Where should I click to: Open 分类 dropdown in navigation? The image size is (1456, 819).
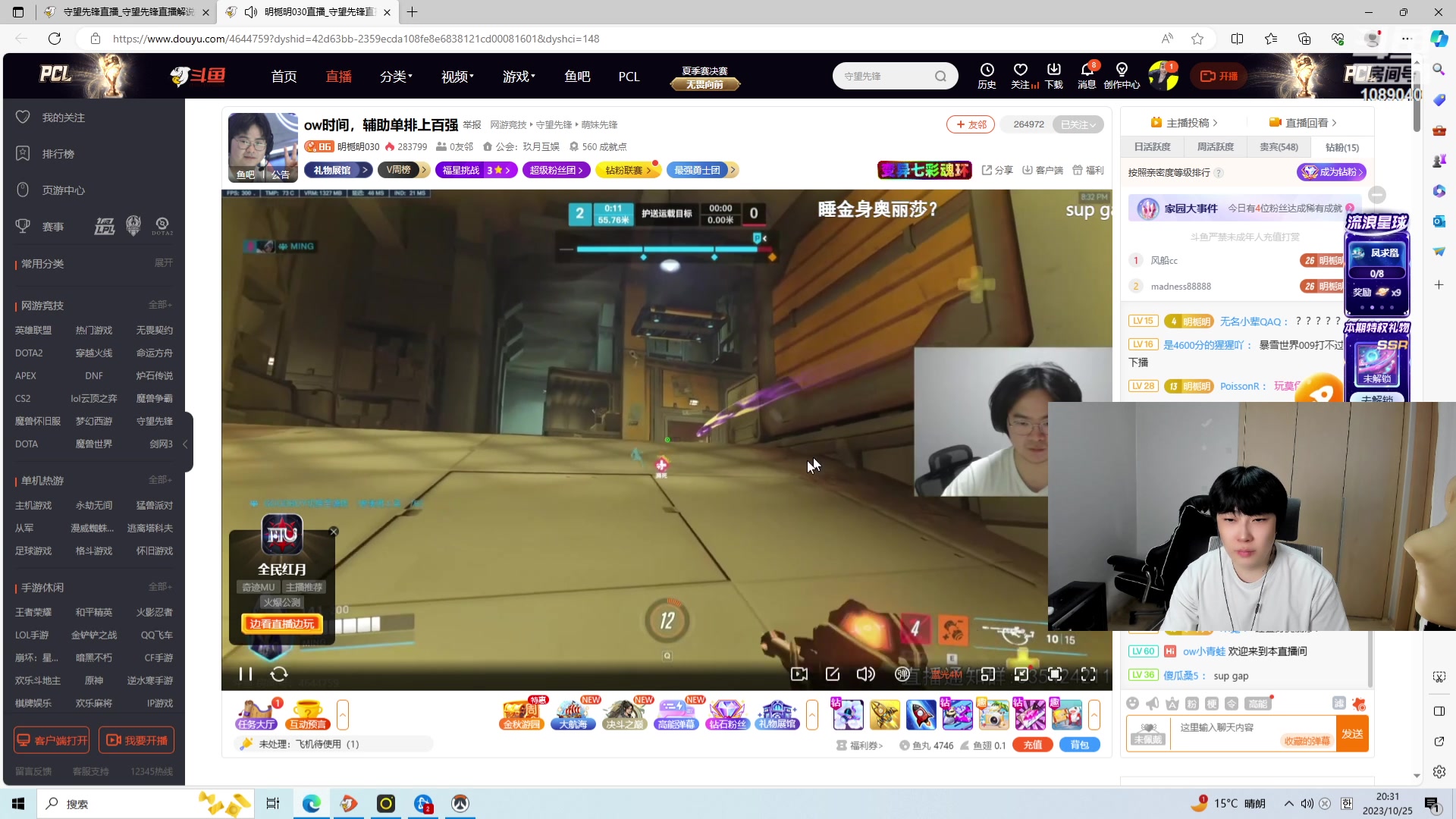[x=396, y=77]
